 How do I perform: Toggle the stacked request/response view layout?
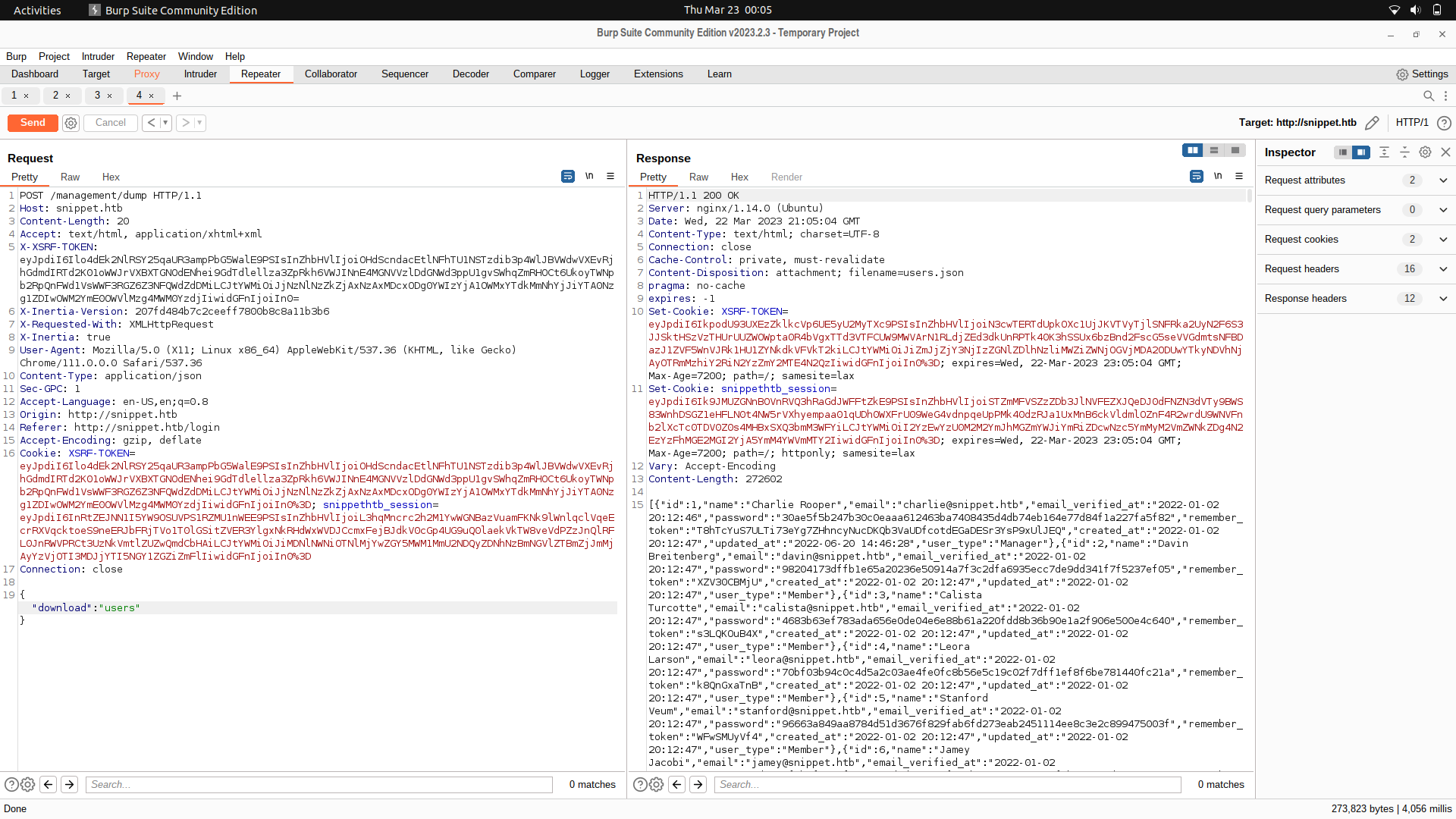pyautogui.click(x=1214, y=150)
